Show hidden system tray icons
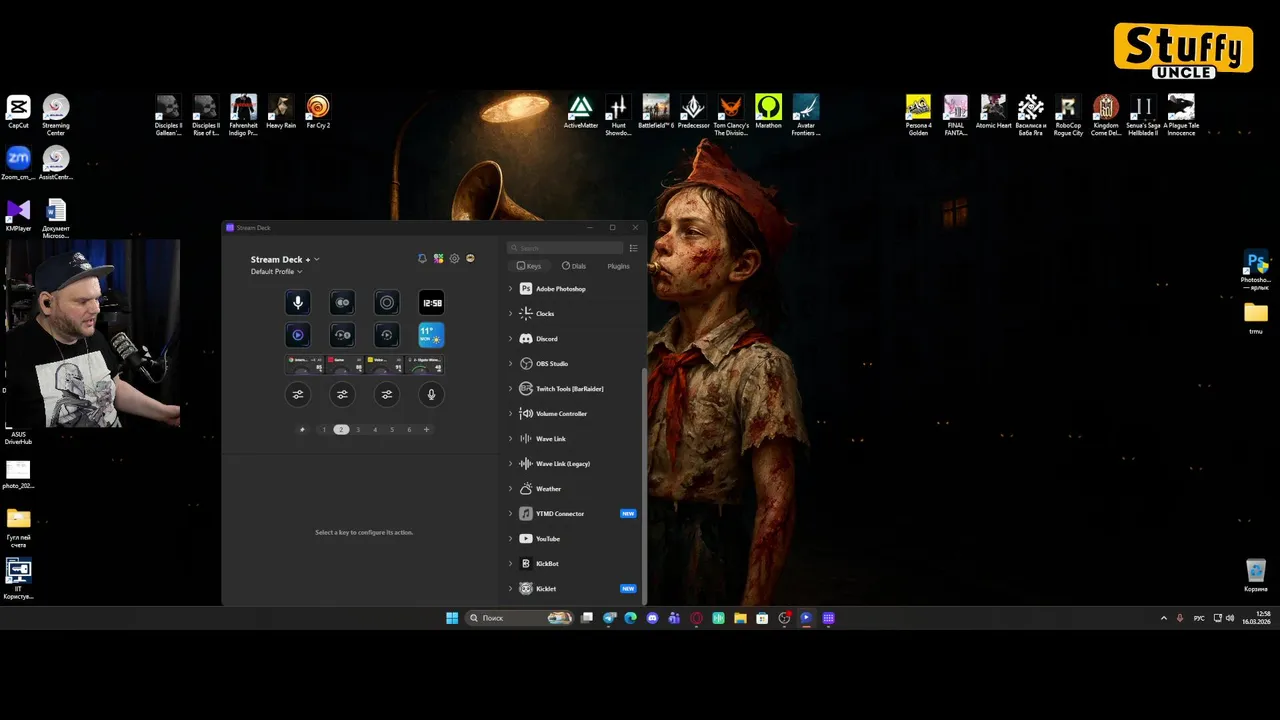 (1163, 618)
